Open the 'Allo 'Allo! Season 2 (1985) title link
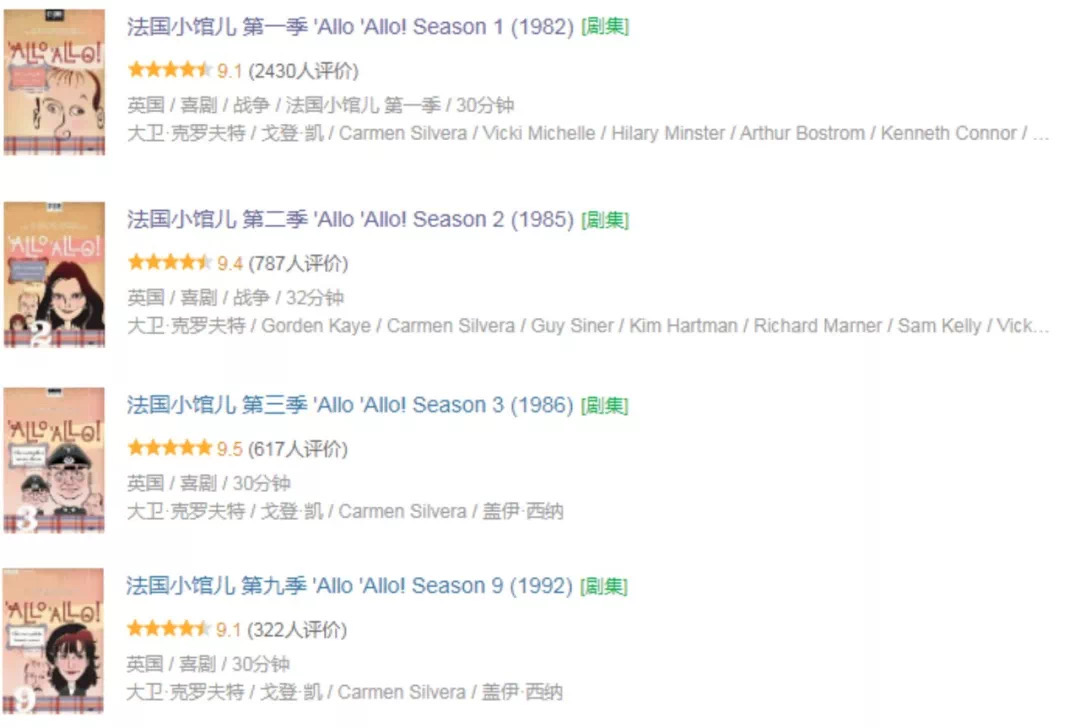 point(350,220)
